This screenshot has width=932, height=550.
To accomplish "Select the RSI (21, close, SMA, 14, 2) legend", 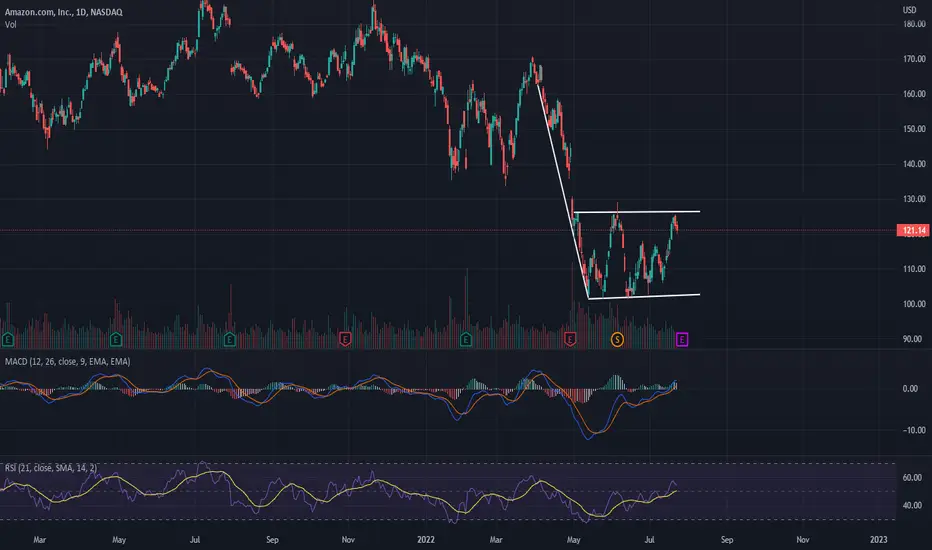I will click(51, 468).
